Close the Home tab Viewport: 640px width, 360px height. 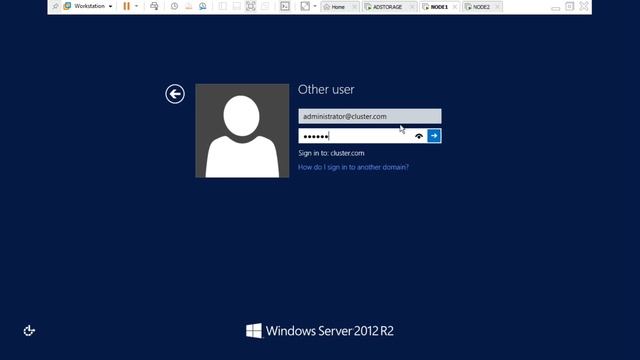pyautogui.click(x=354, y=7)
